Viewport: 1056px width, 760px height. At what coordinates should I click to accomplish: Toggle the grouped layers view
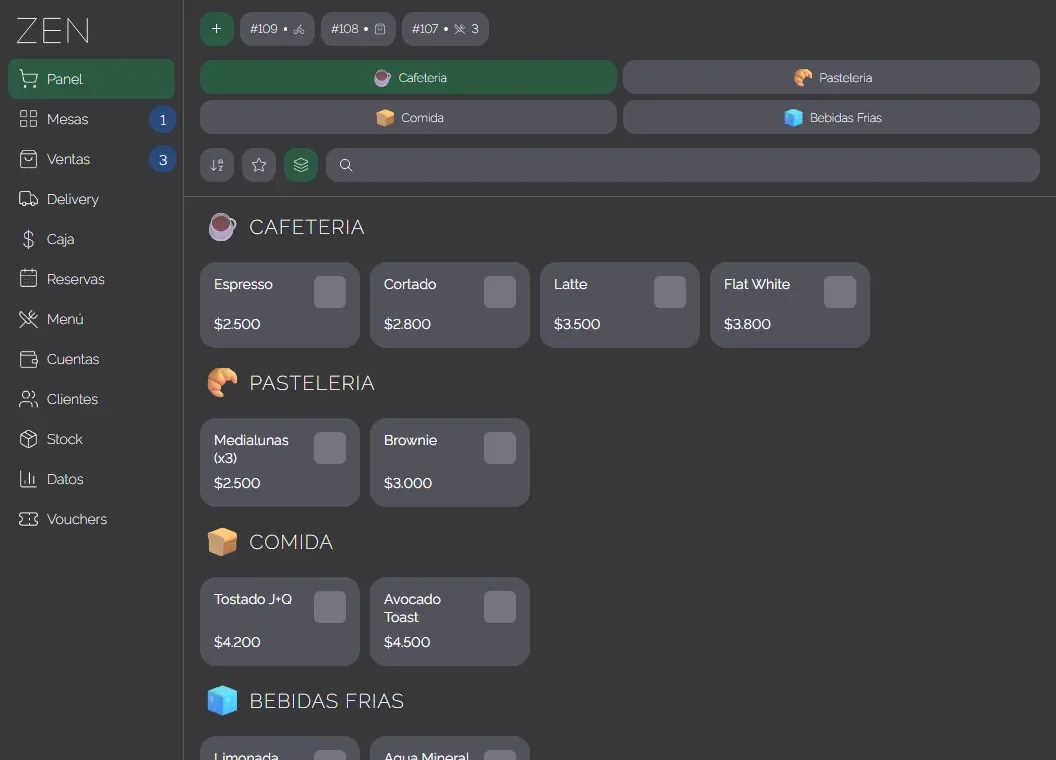[x=301, y=165]
